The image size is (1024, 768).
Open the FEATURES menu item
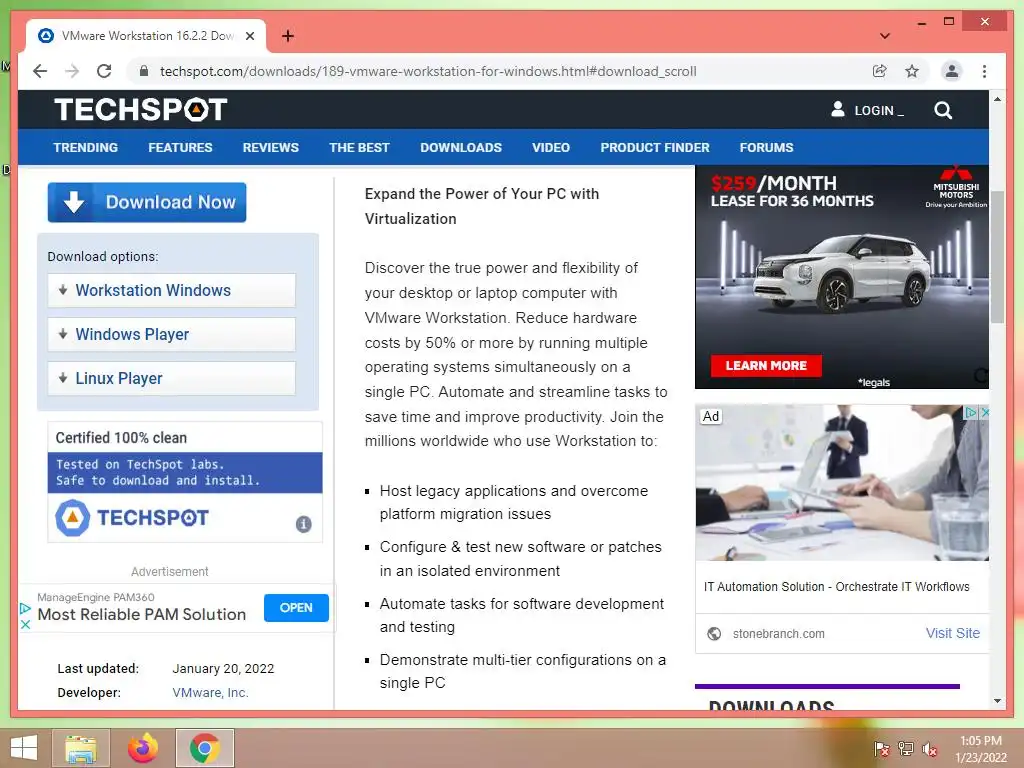coord(180,148)
